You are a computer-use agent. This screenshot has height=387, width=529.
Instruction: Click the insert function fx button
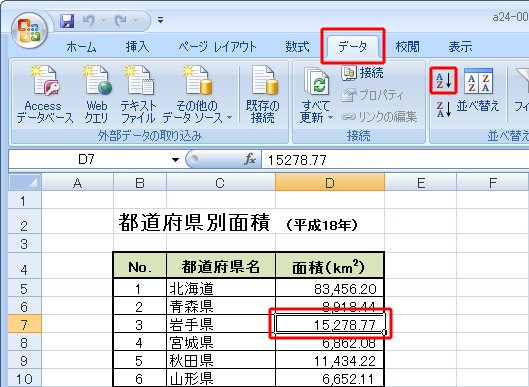pos(250,159)
